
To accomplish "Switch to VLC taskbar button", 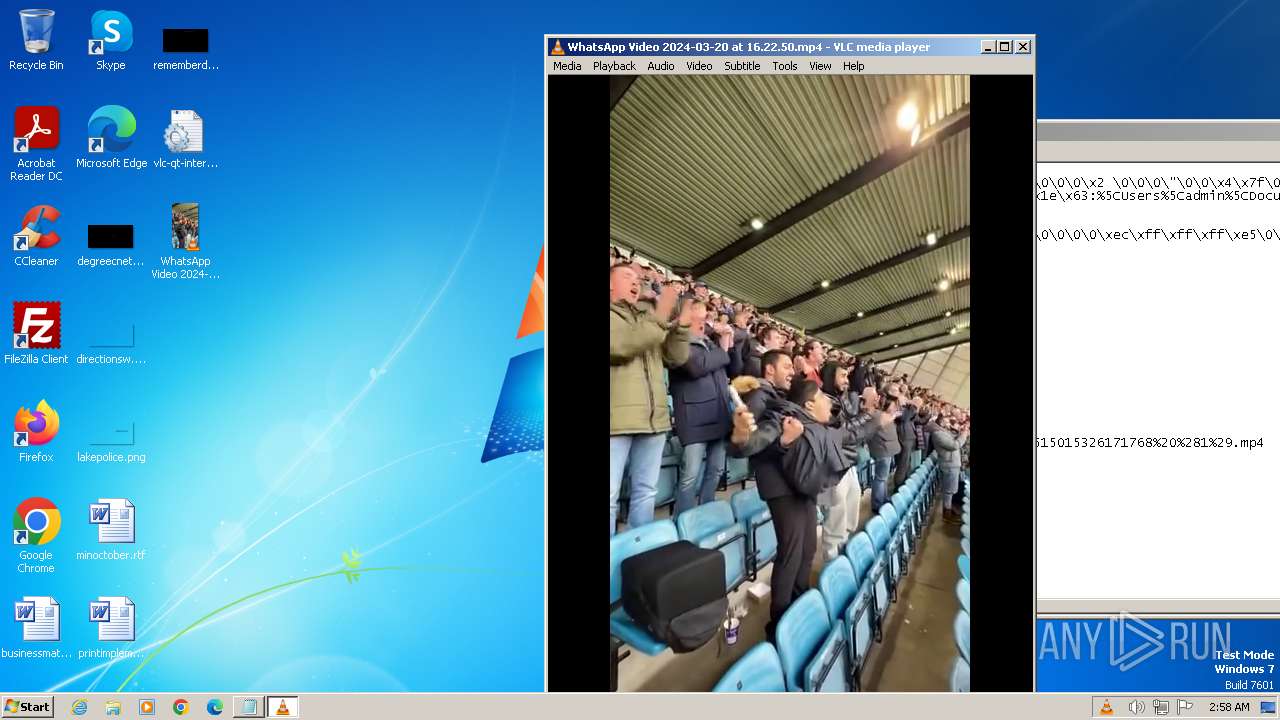I will (x=283, y=707).
